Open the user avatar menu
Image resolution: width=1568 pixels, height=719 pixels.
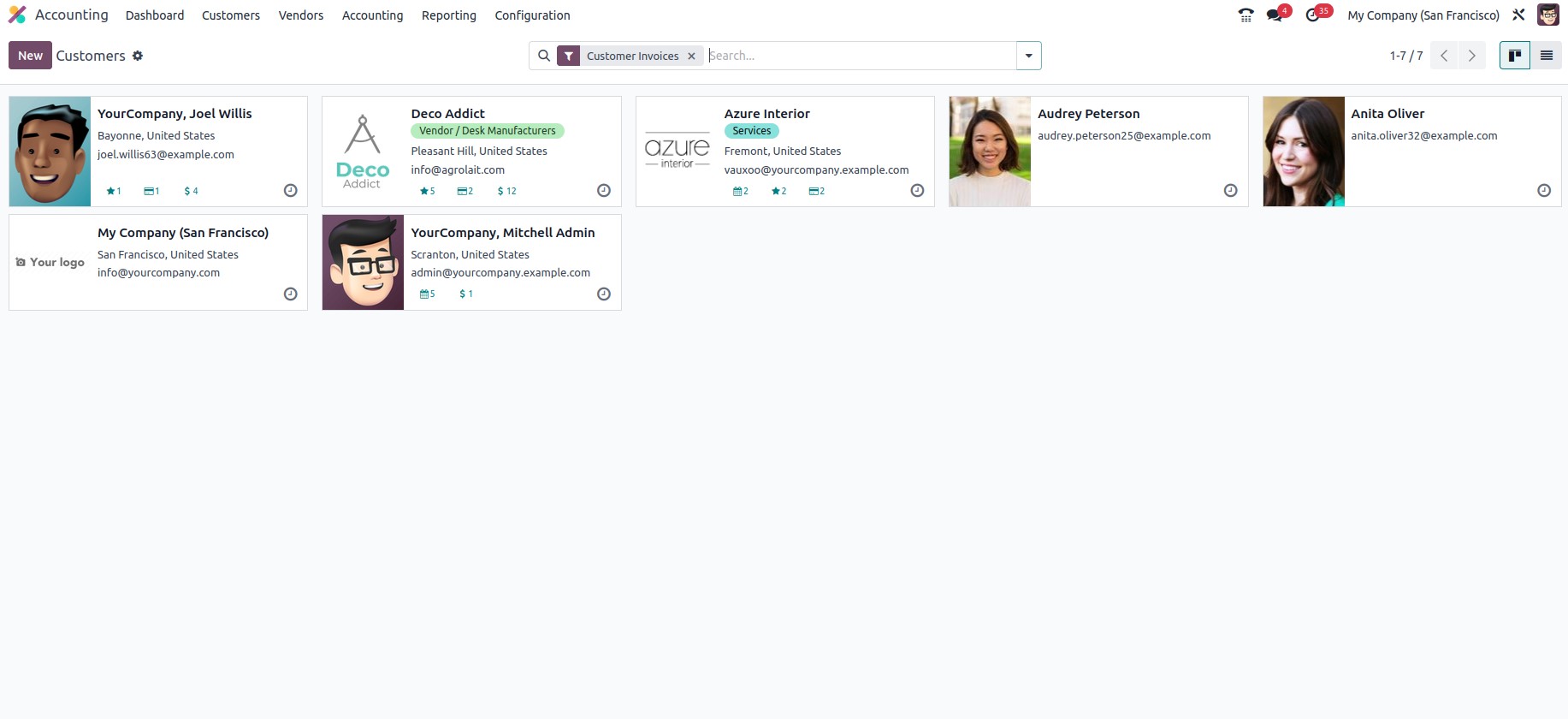point(1548,15)
